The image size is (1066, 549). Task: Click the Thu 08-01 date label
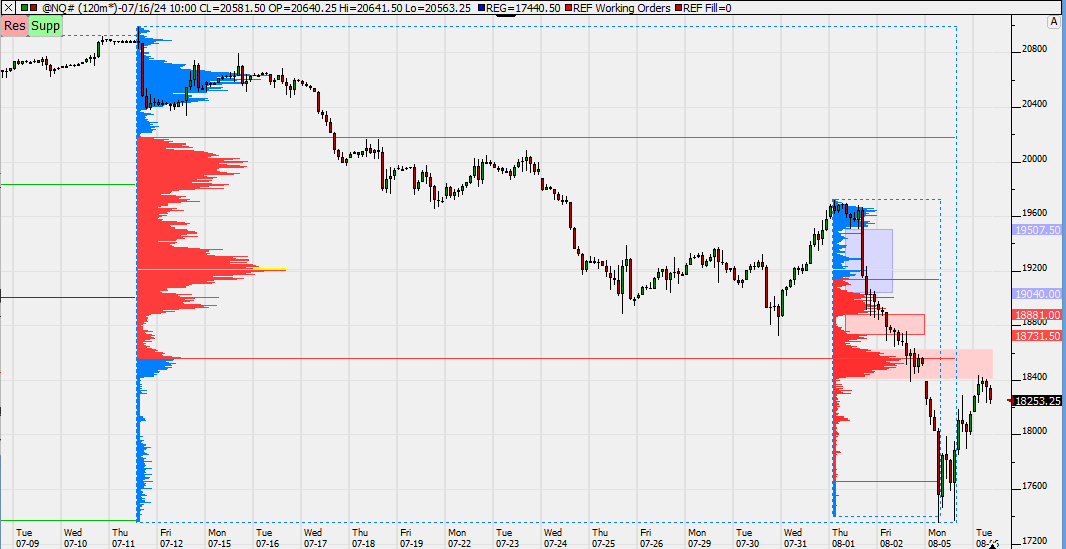pyautogui.click(x=842, y=537)
